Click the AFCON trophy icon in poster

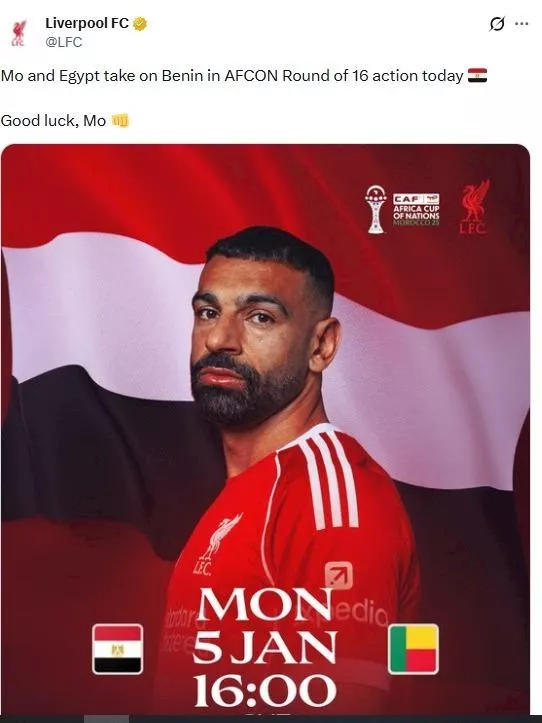376,209
